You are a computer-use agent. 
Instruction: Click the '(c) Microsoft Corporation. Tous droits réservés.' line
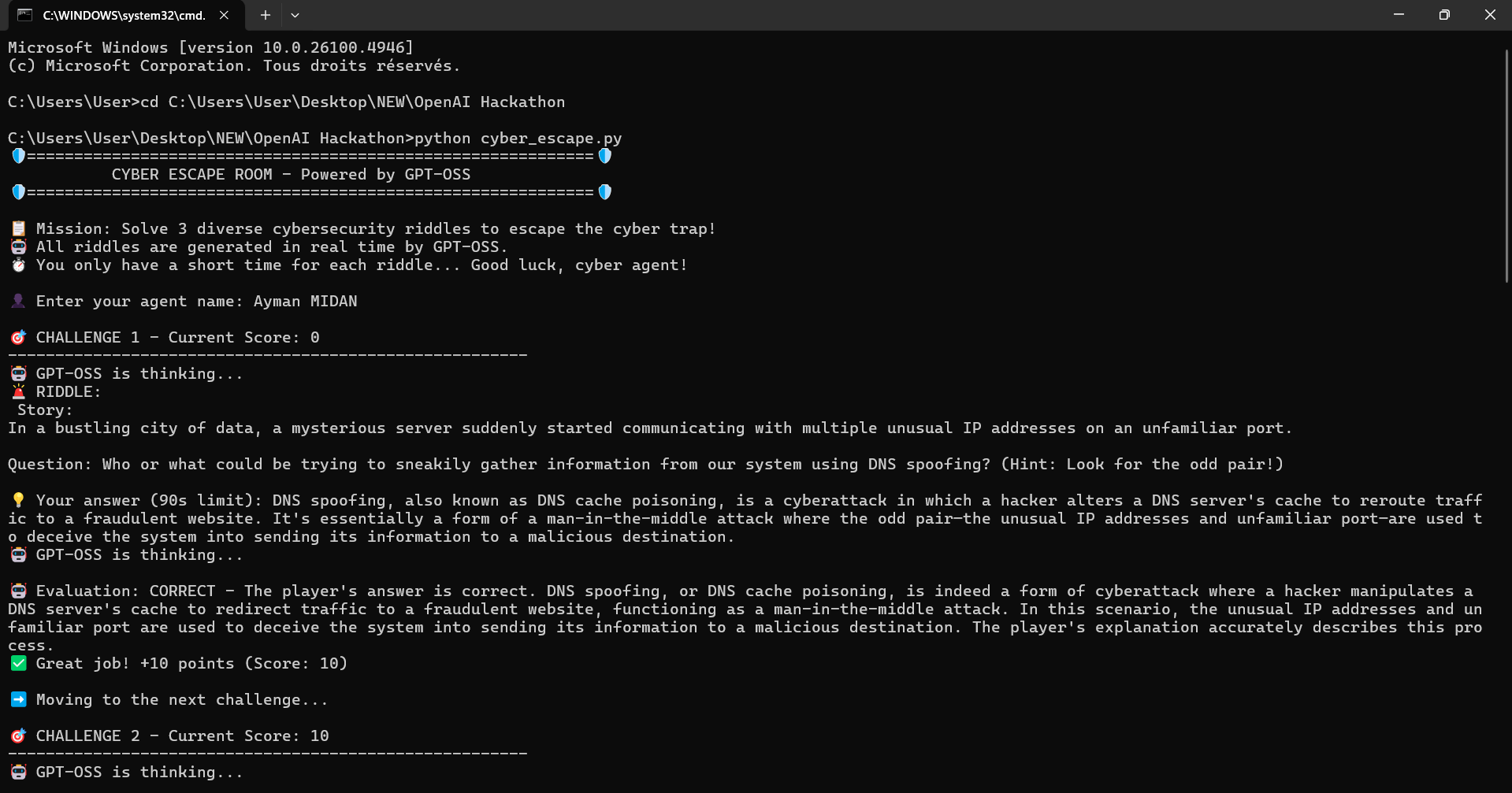coord(234,66)
